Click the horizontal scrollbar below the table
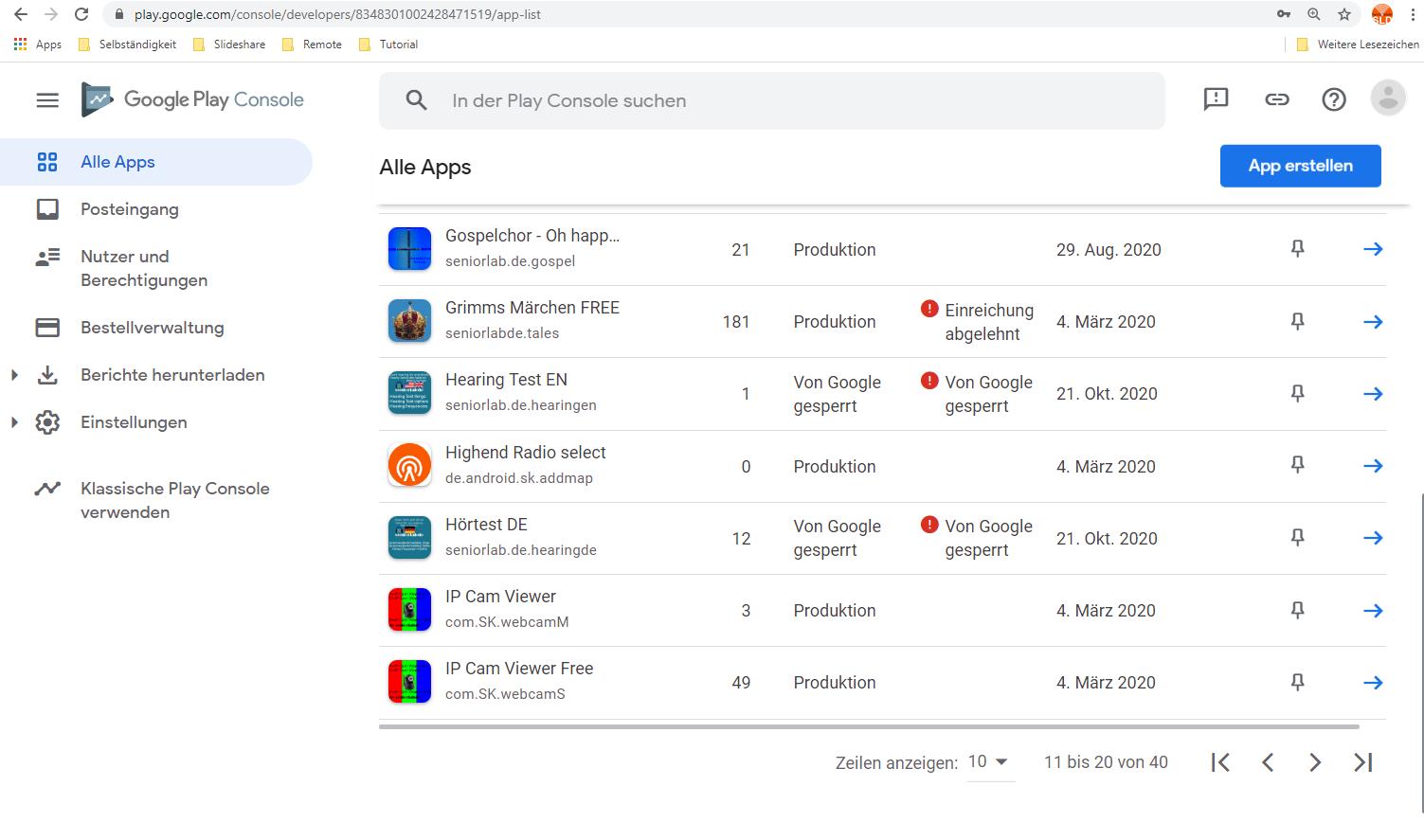1424x840 pixels. (x=868, y=726)
